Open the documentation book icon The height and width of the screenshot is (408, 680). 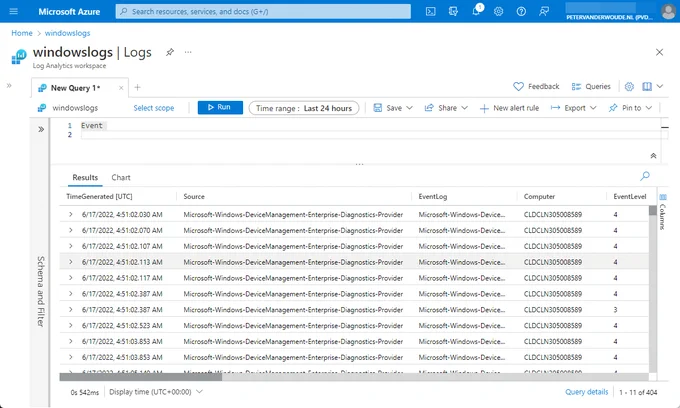pyautogui.click(x=647, y=87)
